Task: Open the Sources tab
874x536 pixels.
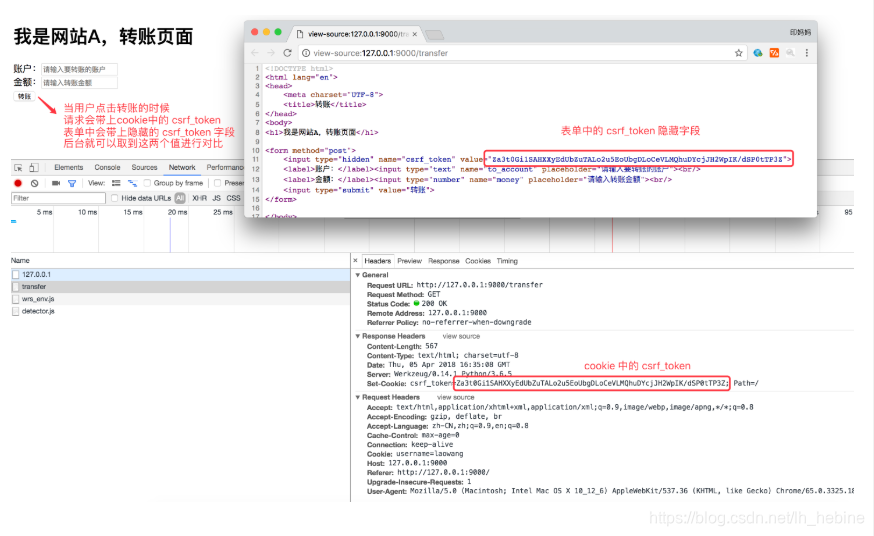Action: pos(144,168)
